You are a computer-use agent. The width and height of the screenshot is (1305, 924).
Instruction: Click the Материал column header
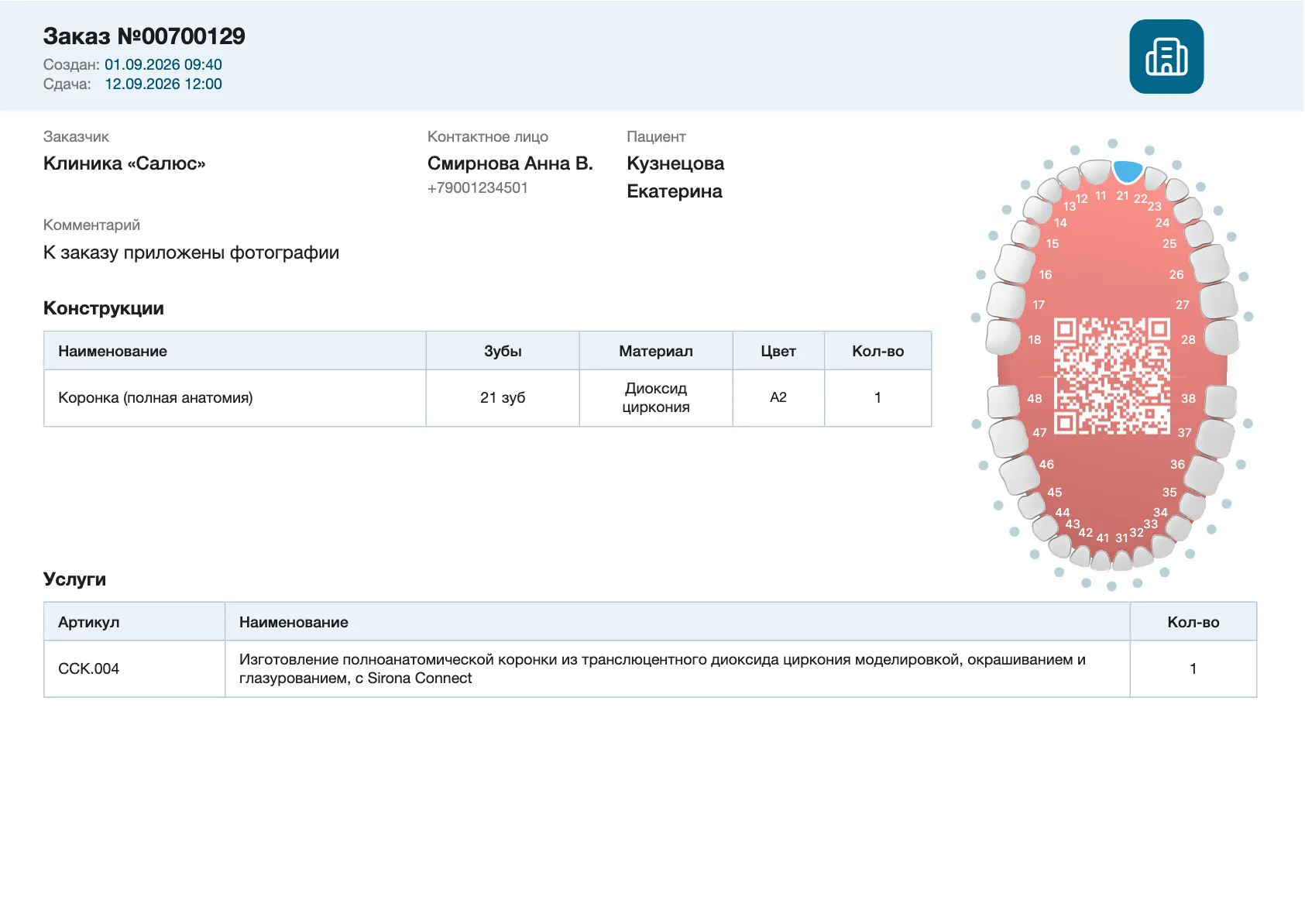[x=656, y=351]
